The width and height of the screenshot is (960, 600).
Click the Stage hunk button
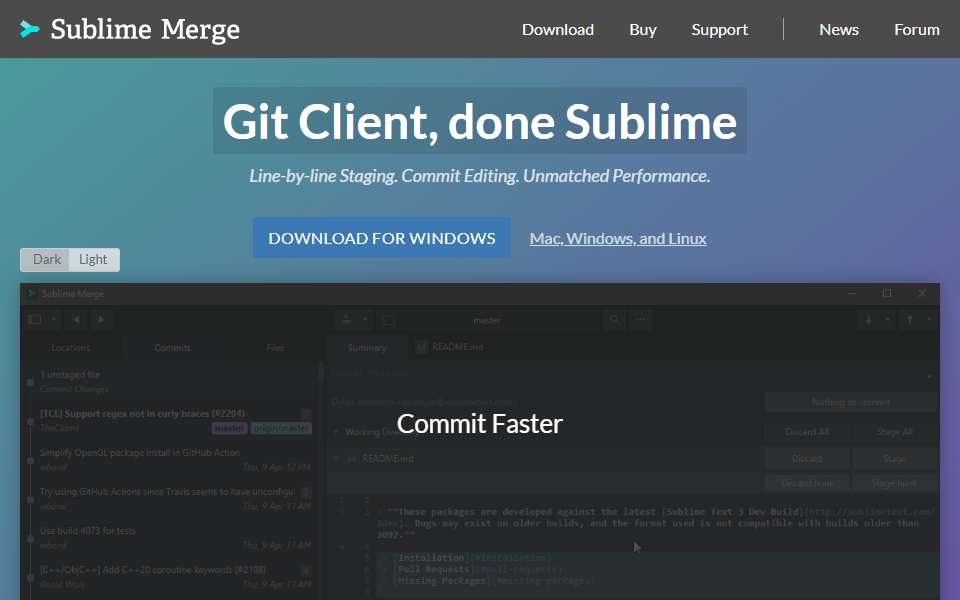(894, 484)
